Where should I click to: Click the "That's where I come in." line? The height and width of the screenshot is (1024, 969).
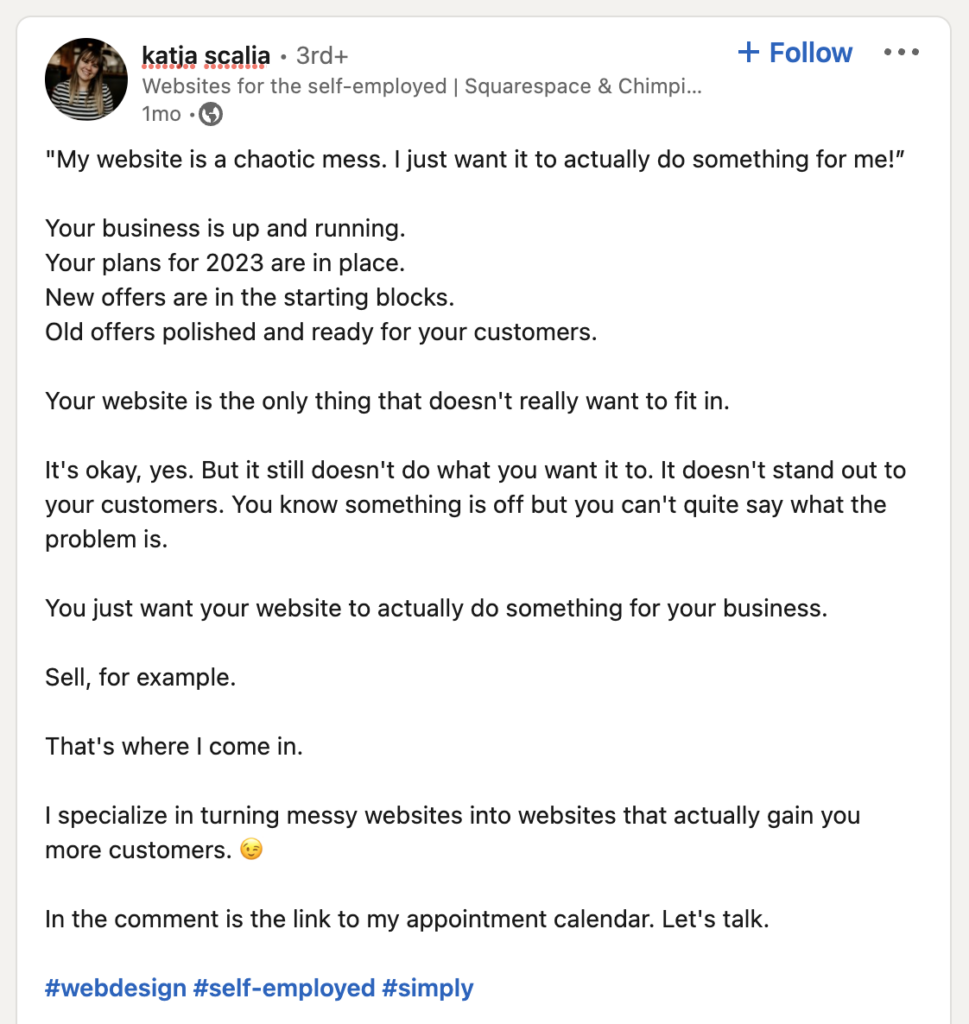(x=174, y=746)
